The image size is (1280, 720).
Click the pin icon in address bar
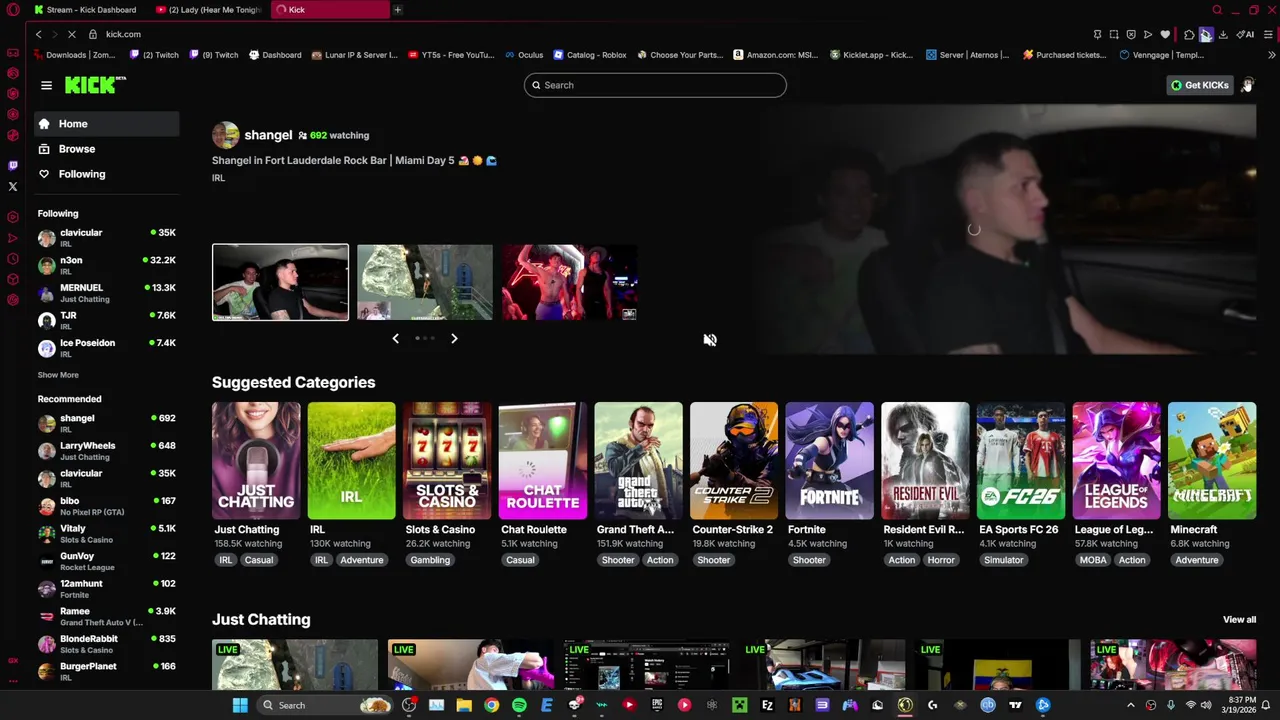pyautogui.click(x=1097, y=34)
